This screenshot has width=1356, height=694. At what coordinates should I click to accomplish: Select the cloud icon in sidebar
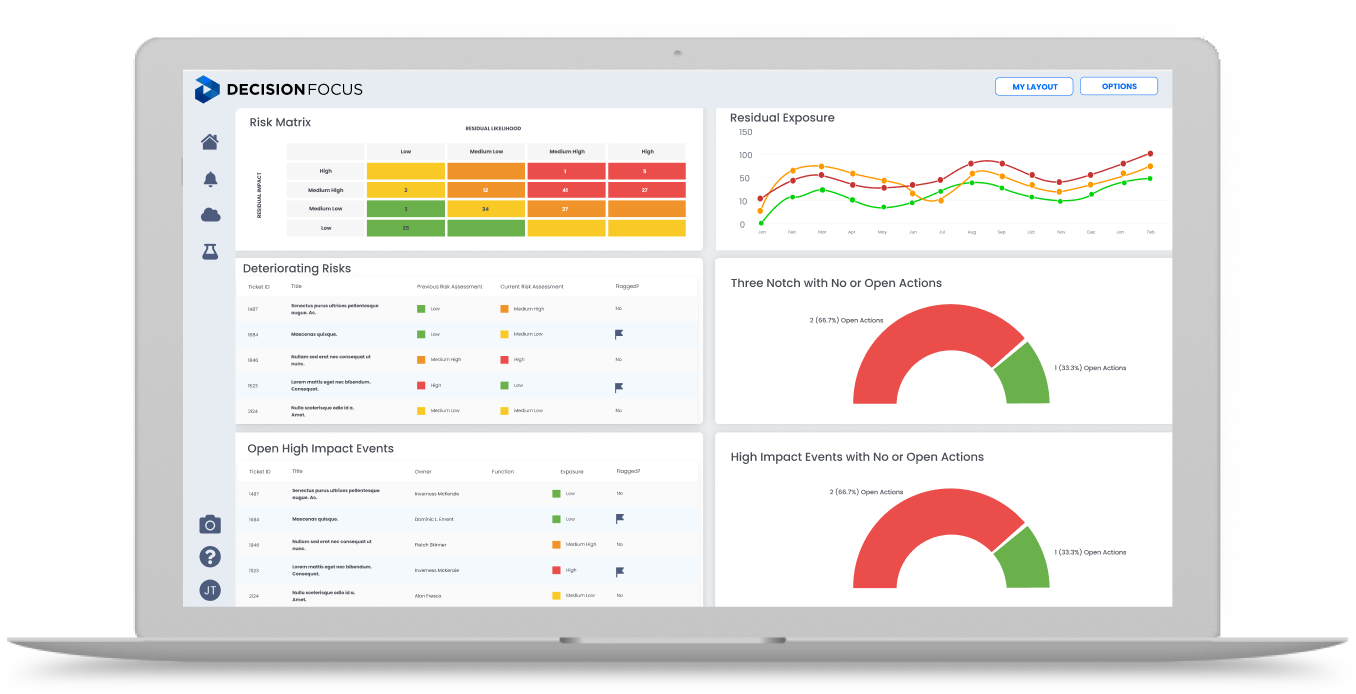pos(210,215)
